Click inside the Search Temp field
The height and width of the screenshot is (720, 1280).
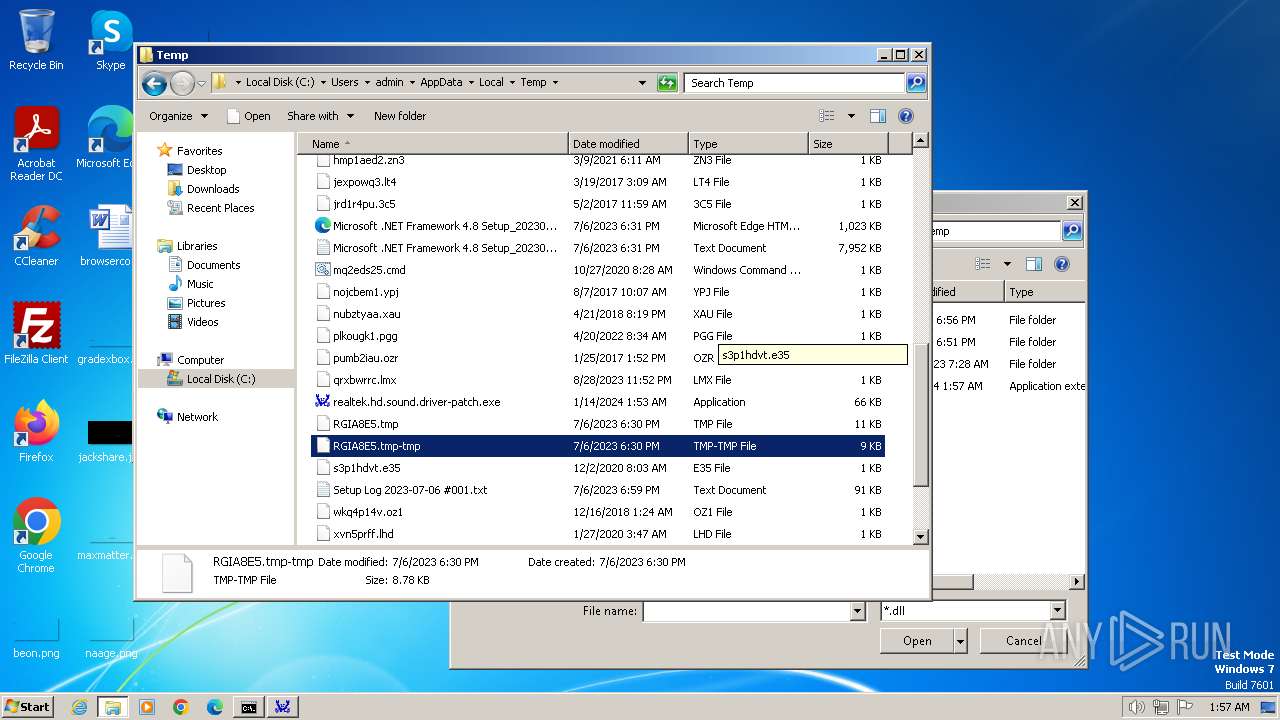[795, 83]
